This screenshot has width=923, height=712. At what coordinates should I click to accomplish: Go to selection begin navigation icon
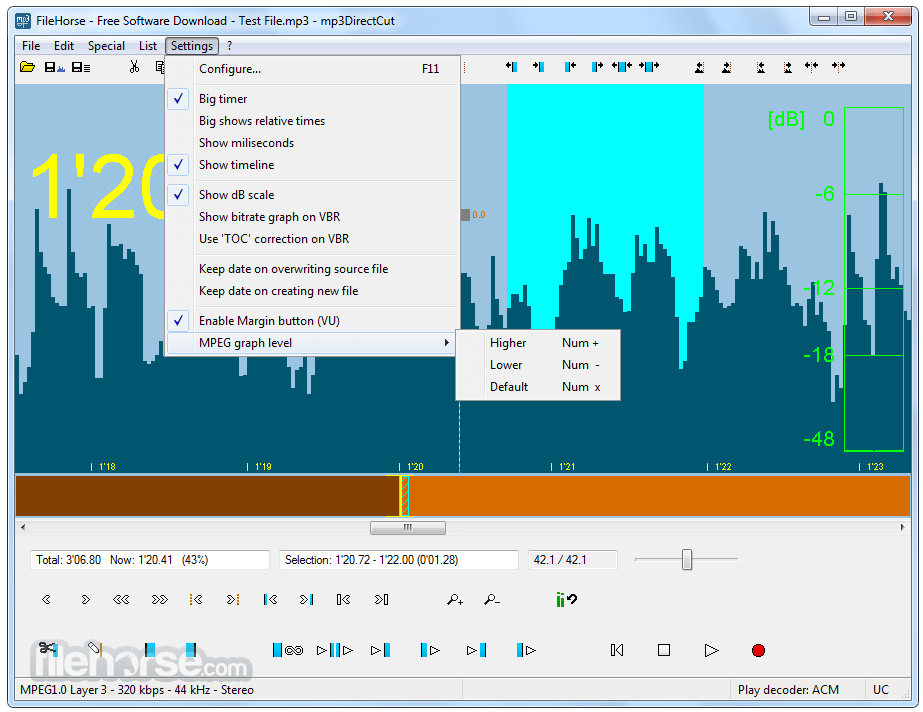click(270, 600)
